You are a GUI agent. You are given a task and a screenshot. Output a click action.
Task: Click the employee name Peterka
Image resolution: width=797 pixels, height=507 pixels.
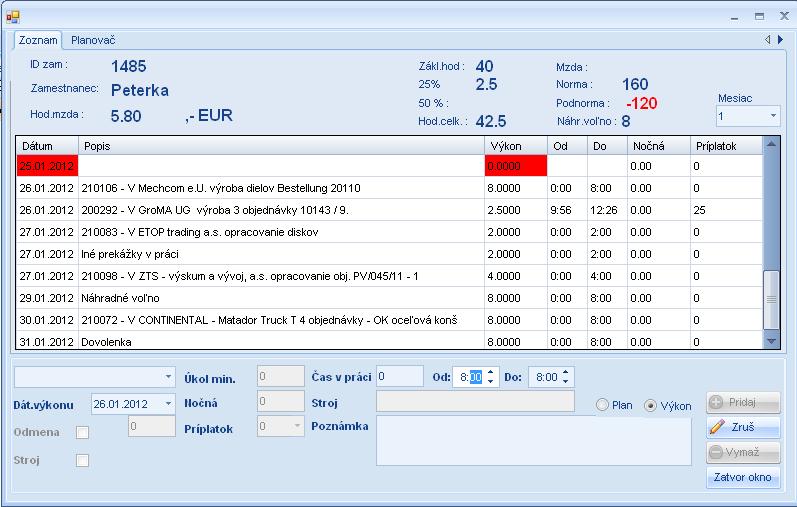coord(140,90)
